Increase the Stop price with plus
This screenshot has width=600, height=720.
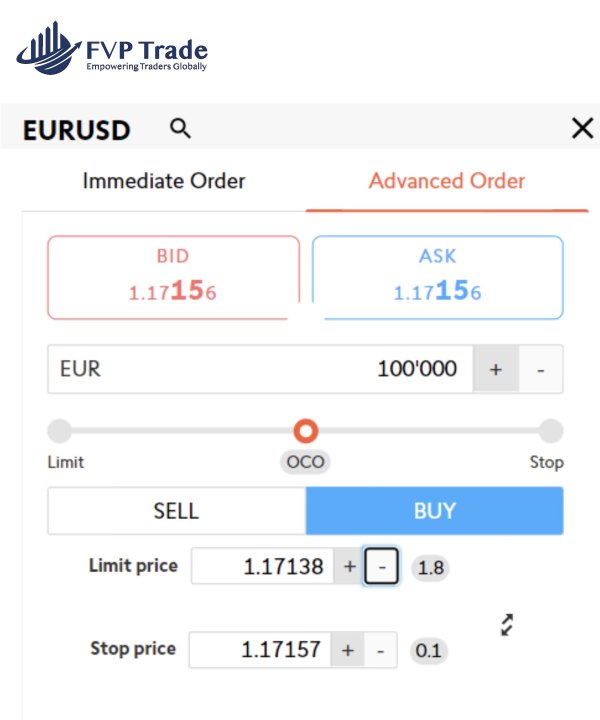pos(347,650)
